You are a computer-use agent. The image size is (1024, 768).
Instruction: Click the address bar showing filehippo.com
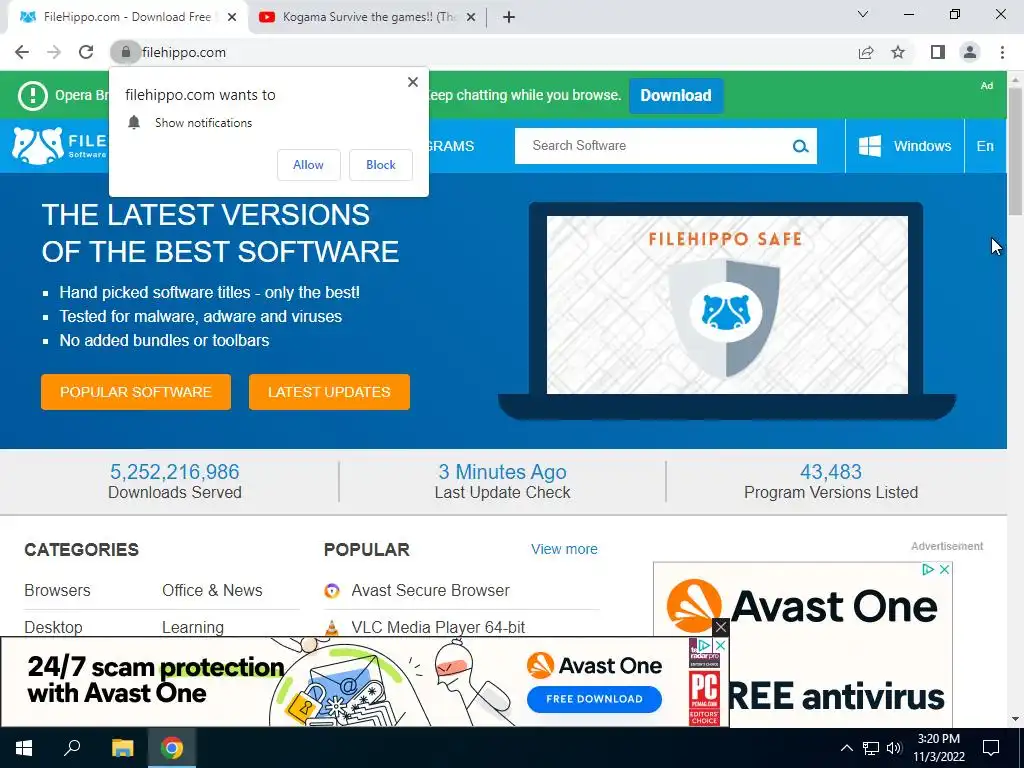pyautogui.click(x=483, y=52)
